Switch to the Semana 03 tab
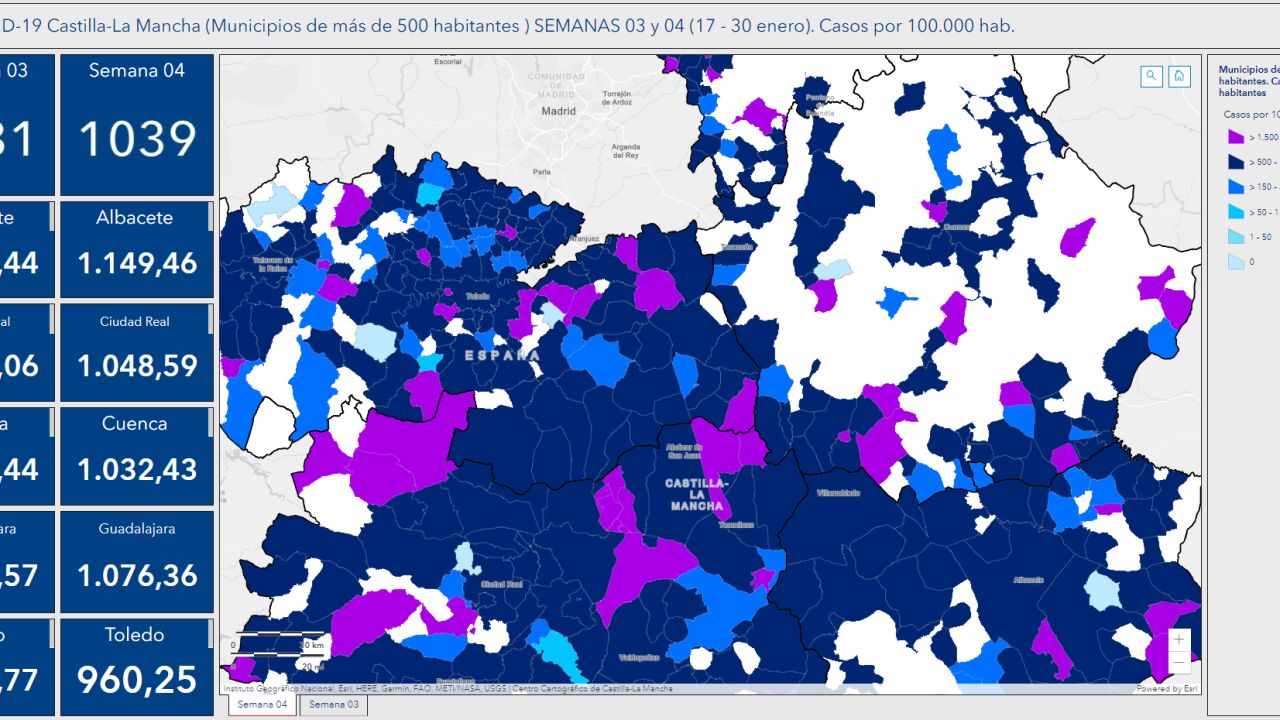The image size is (1280, 720). tap(333, 705)
